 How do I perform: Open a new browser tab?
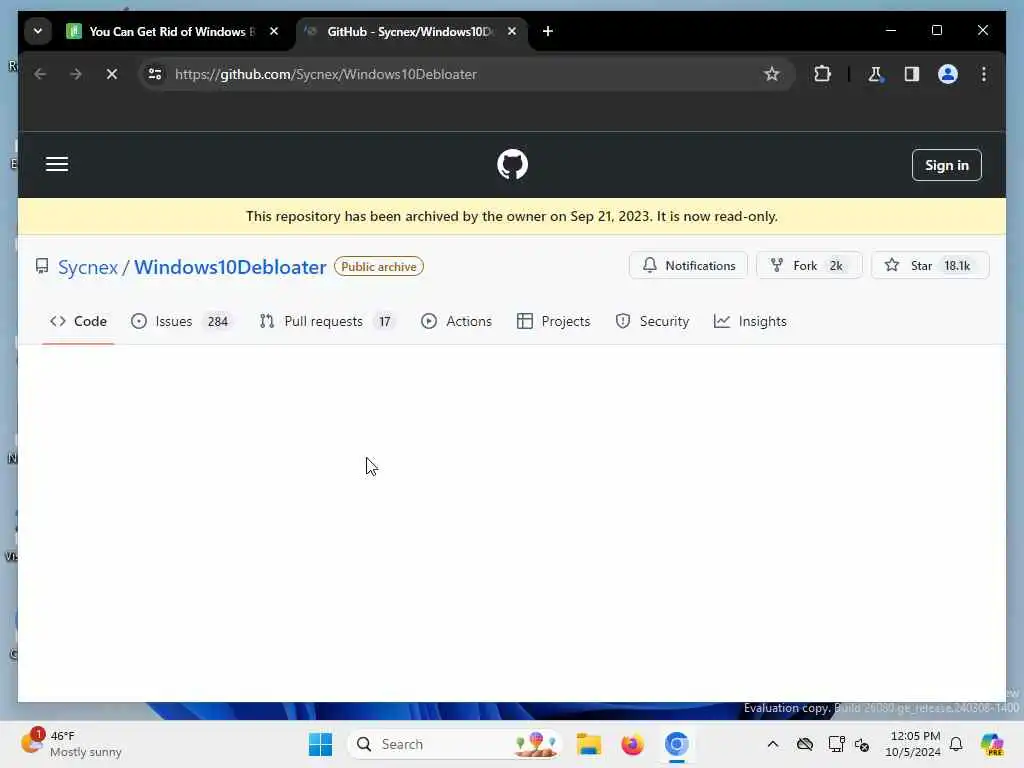click(x=548, y=31)
